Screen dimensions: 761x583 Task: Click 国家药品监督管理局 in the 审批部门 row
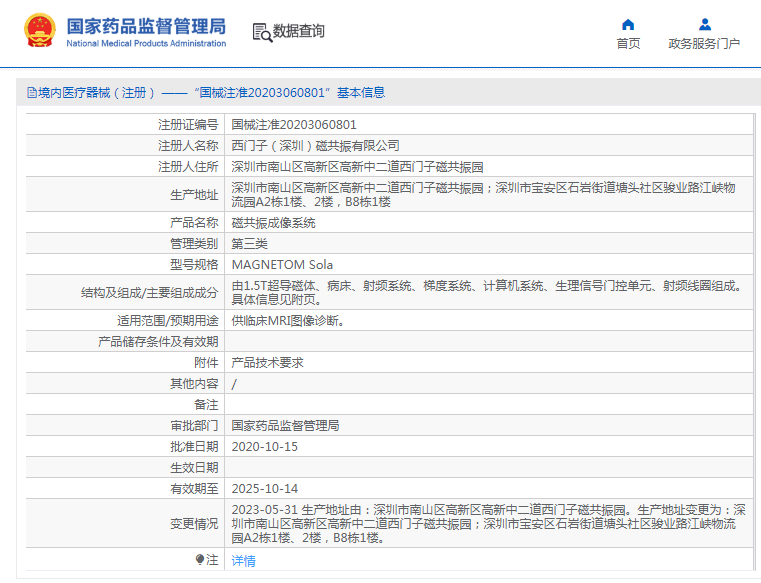285,426
